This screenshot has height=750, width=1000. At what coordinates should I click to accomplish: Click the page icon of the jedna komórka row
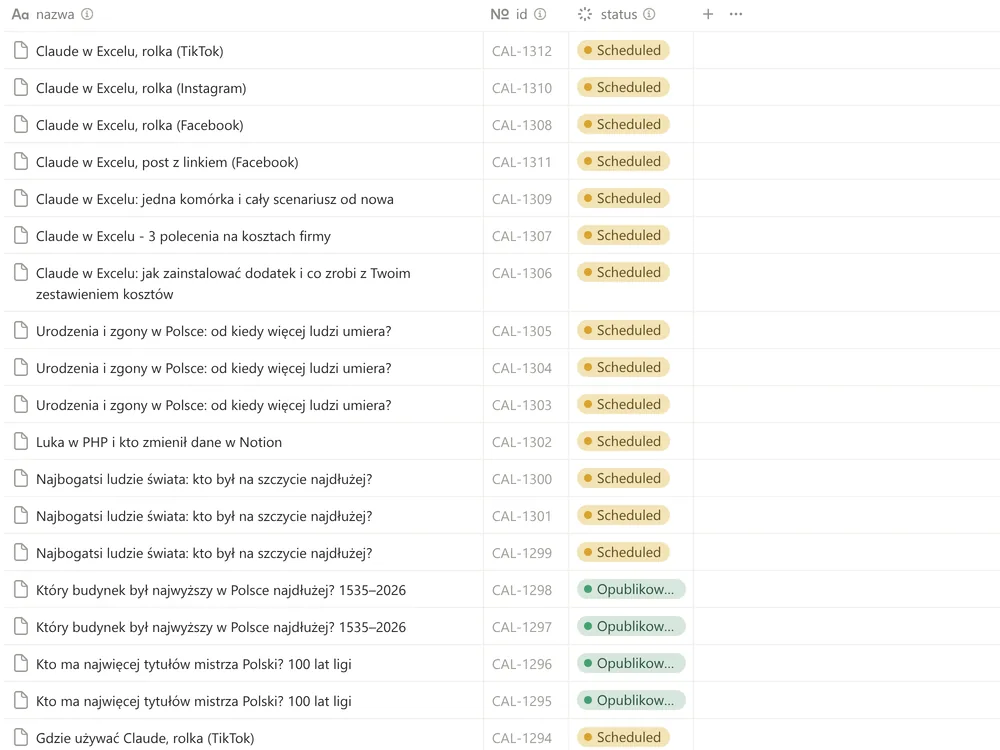tap(21, 198)
